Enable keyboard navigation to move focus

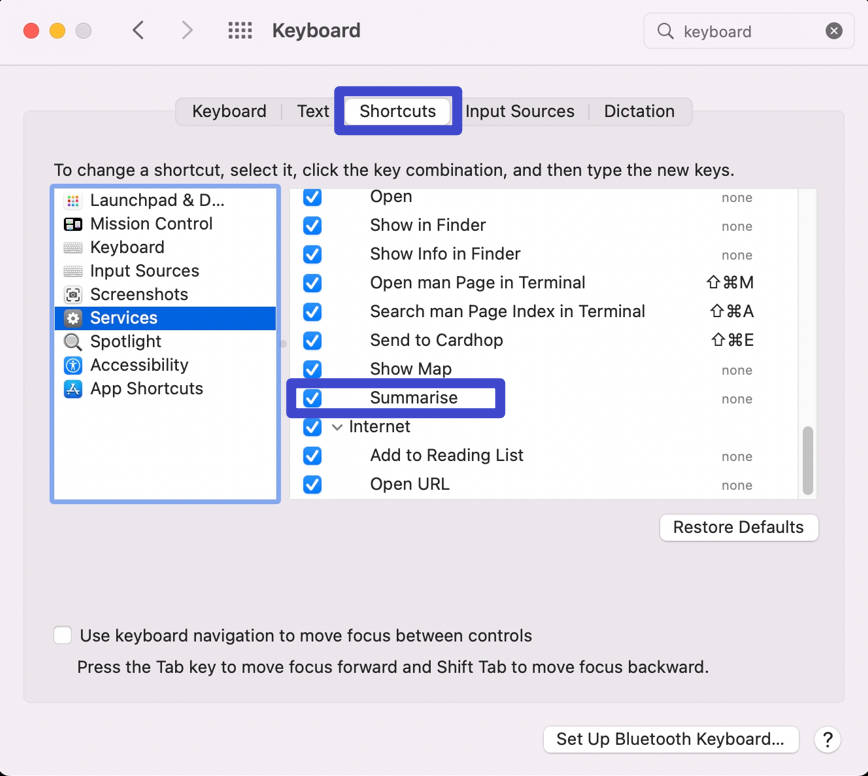pyautogui.click(x=62, y=635)
